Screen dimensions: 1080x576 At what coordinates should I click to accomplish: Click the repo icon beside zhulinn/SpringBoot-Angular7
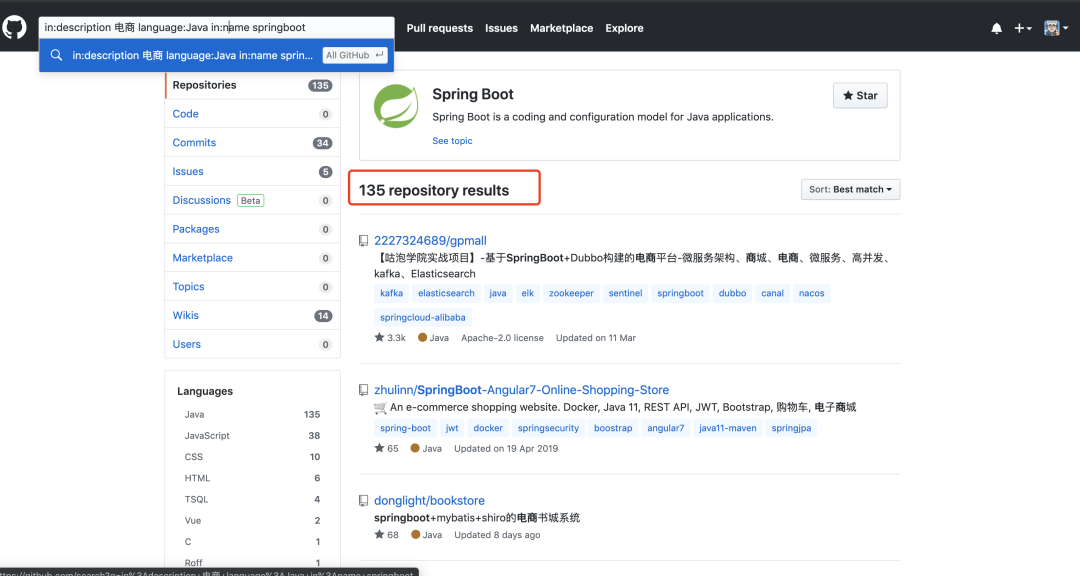pyautogui.click(x=364, y=390)
